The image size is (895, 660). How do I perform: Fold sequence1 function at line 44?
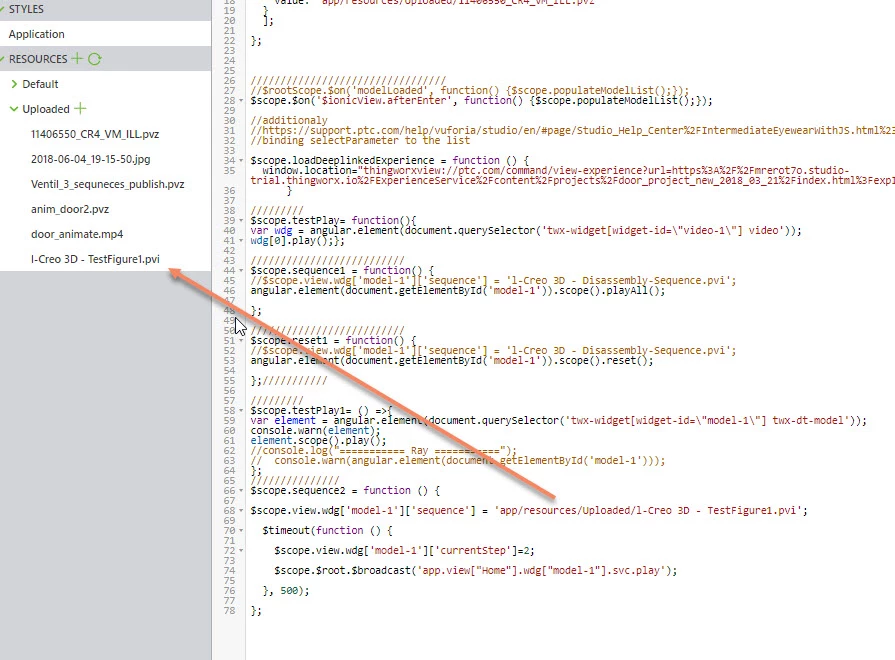pos(241,271)
